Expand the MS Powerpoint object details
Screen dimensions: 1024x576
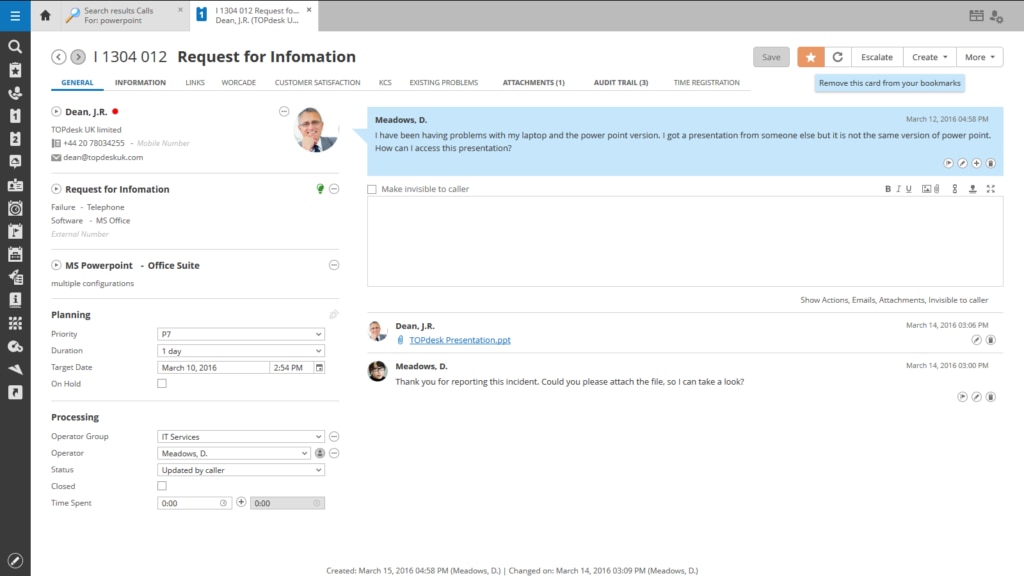(x=56, y=265)
